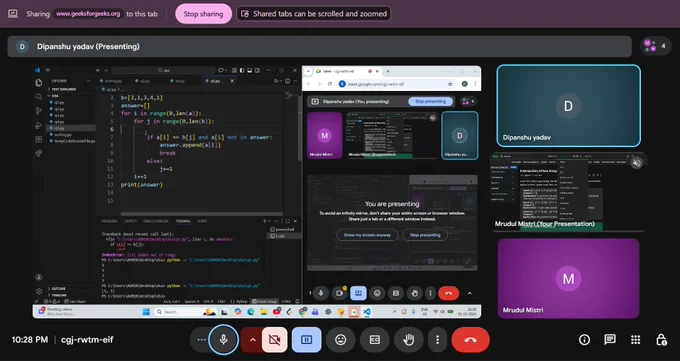Image resolution: width=680 pixels, height=361 pixels.
Task: Raise hand in the meeting
Action: (409, 339)
